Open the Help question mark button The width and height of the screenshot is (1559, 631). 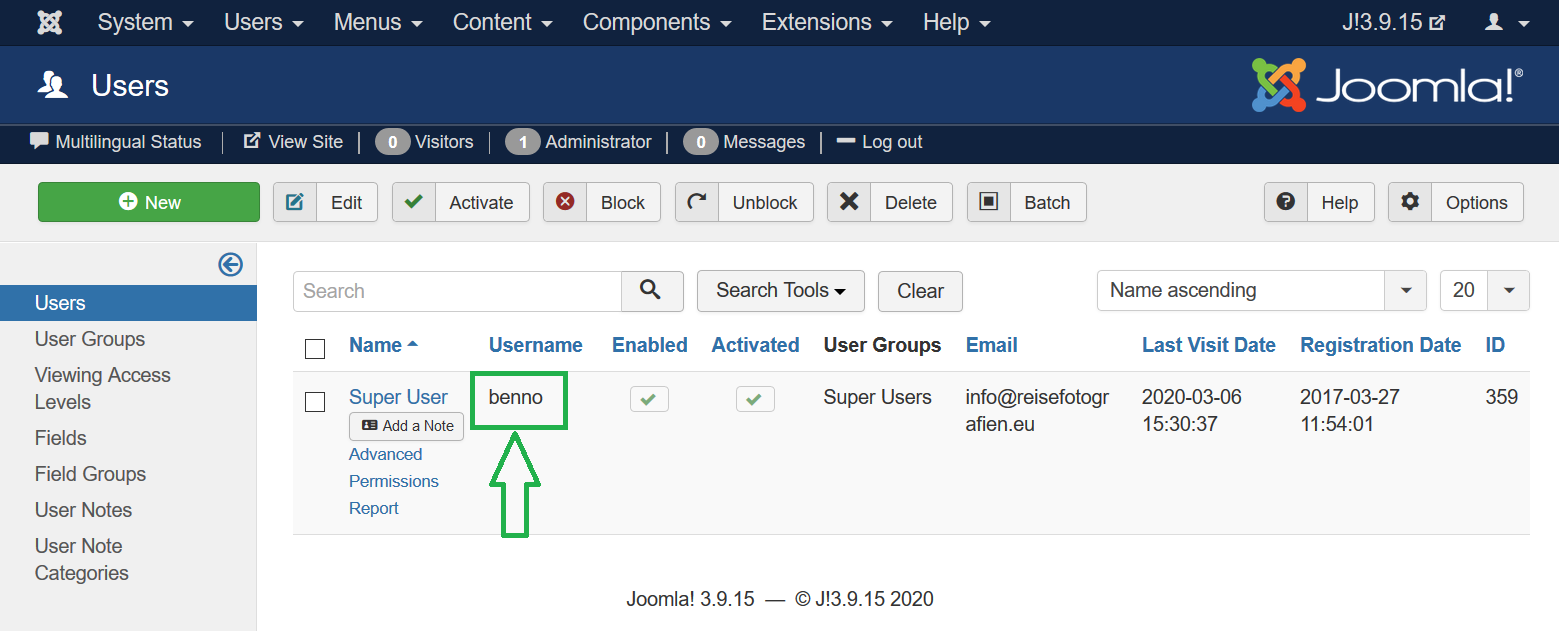[x=1319, y=202]
